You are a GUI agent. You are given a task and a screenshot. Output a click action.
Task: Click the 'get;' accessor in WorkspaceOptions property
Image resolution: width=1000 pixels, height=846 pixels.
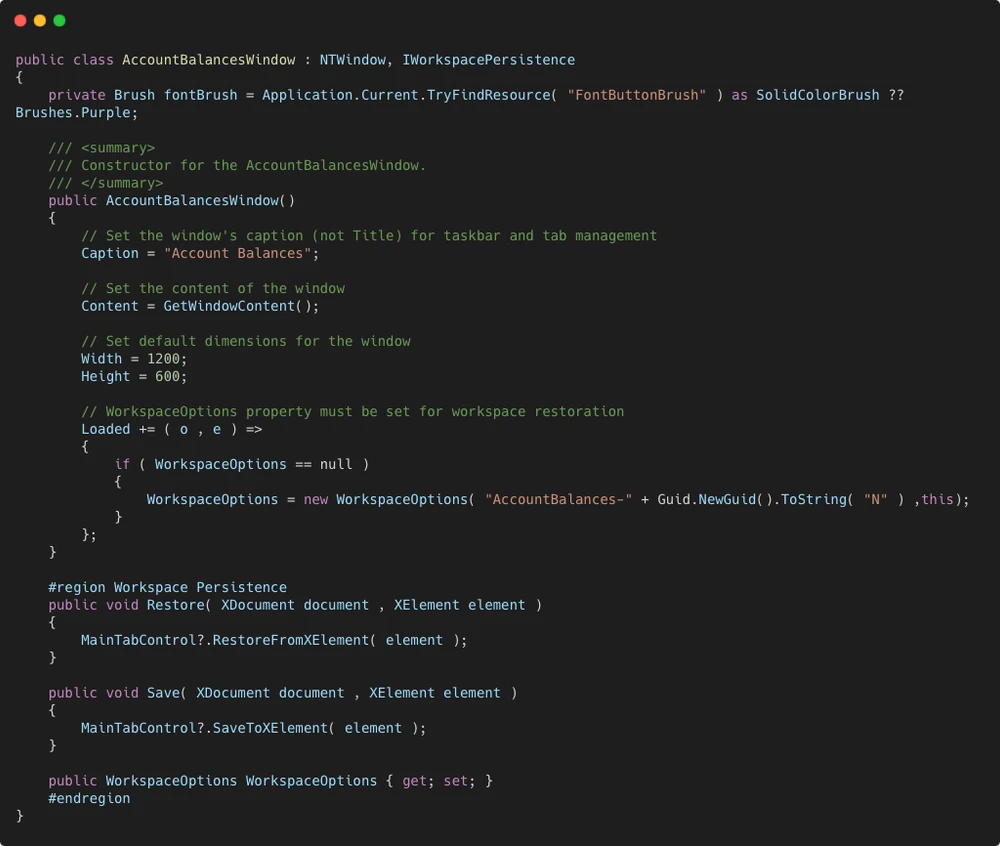(x=418, y=781)
